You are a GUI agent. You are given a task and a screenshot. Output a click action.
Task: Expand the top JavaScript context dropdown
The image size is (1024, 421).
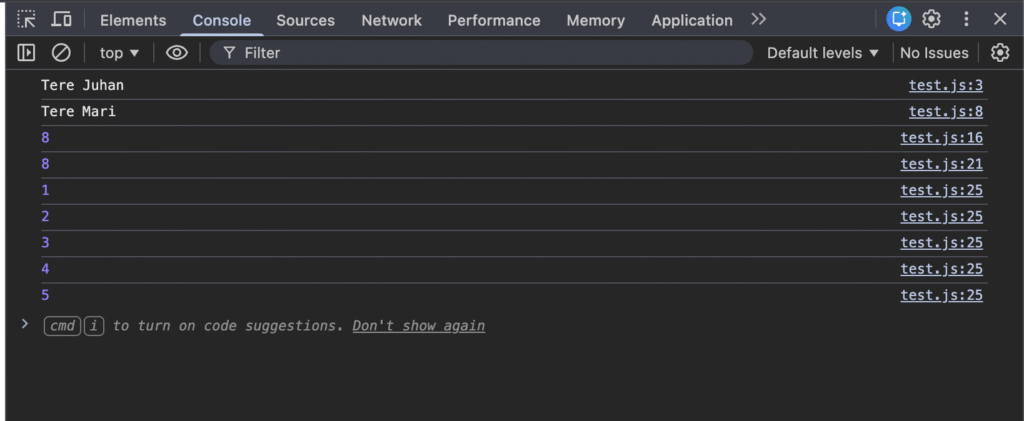coord(120,53)
